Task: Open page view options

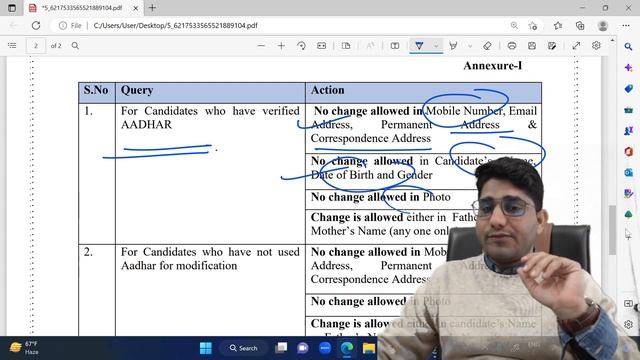Action: coord(346,46)
